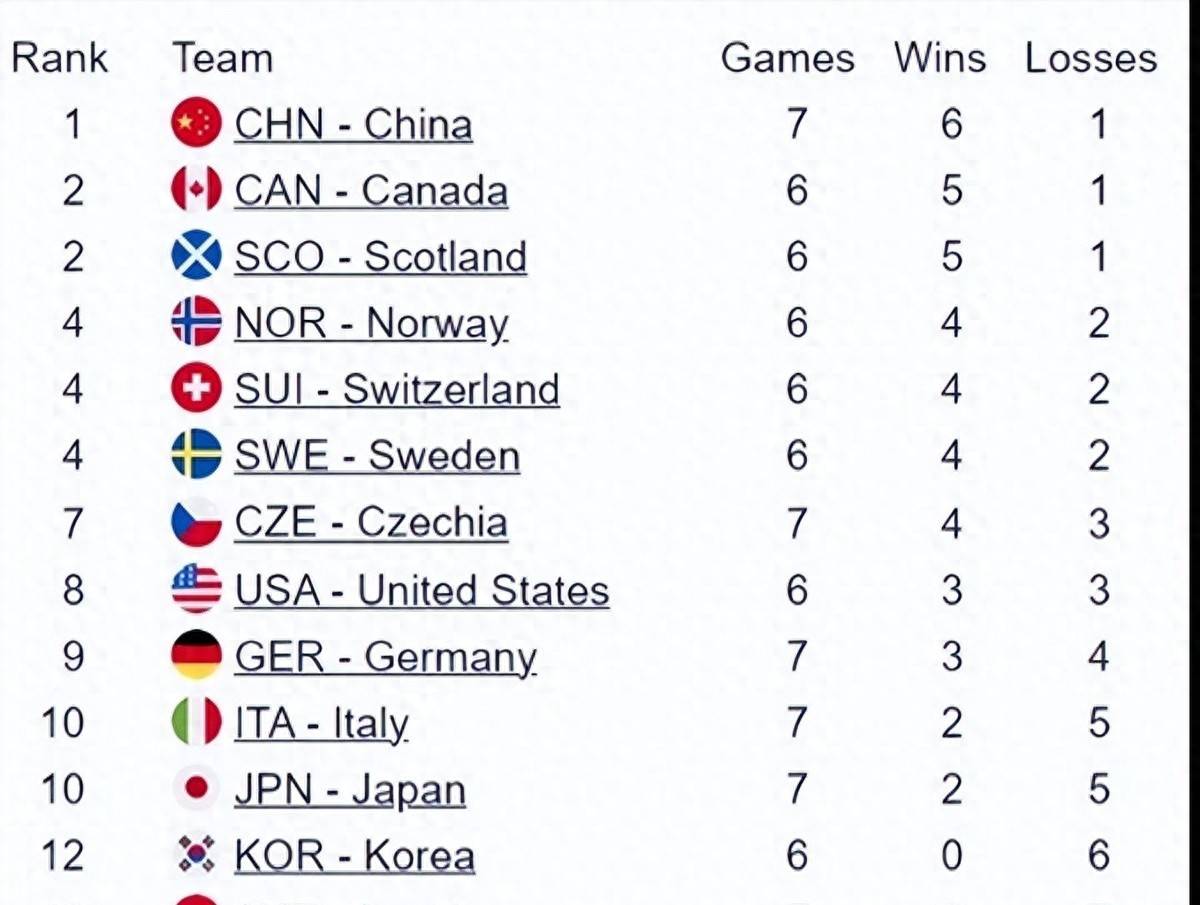Click the Japan flag icon
The width and height of the screenshot is (1200, 905).
tap(196, 789)
